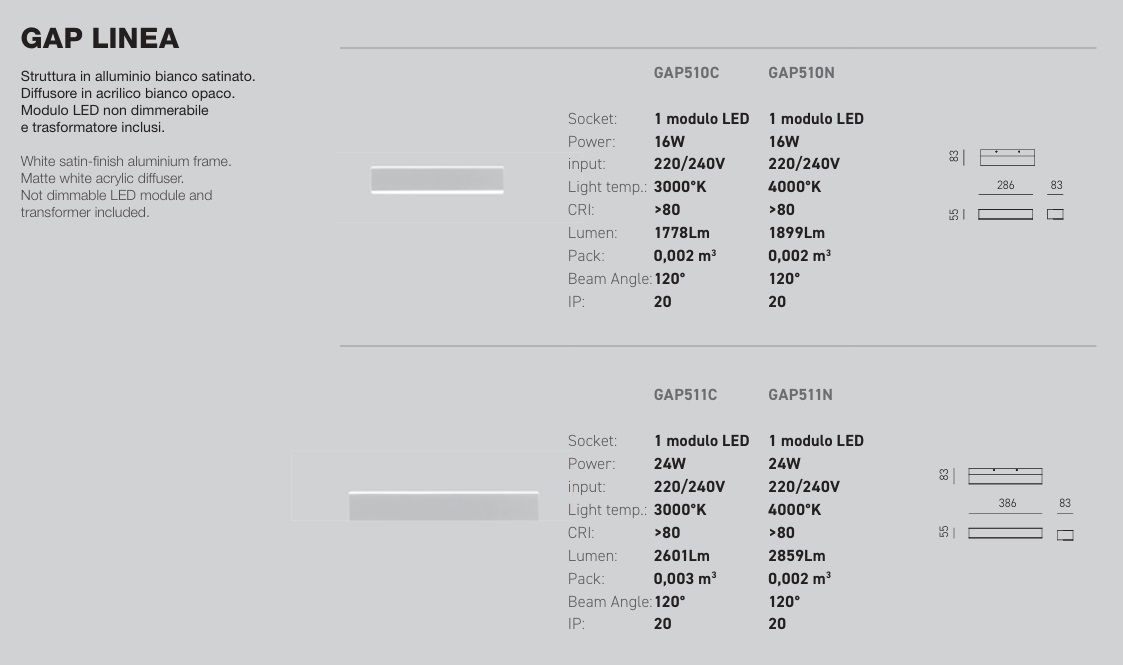Click the 386 top-view dimension drawing
Image resolution: width=1123 pixels, height=665 pixels.
click(x=1005, y=476)
